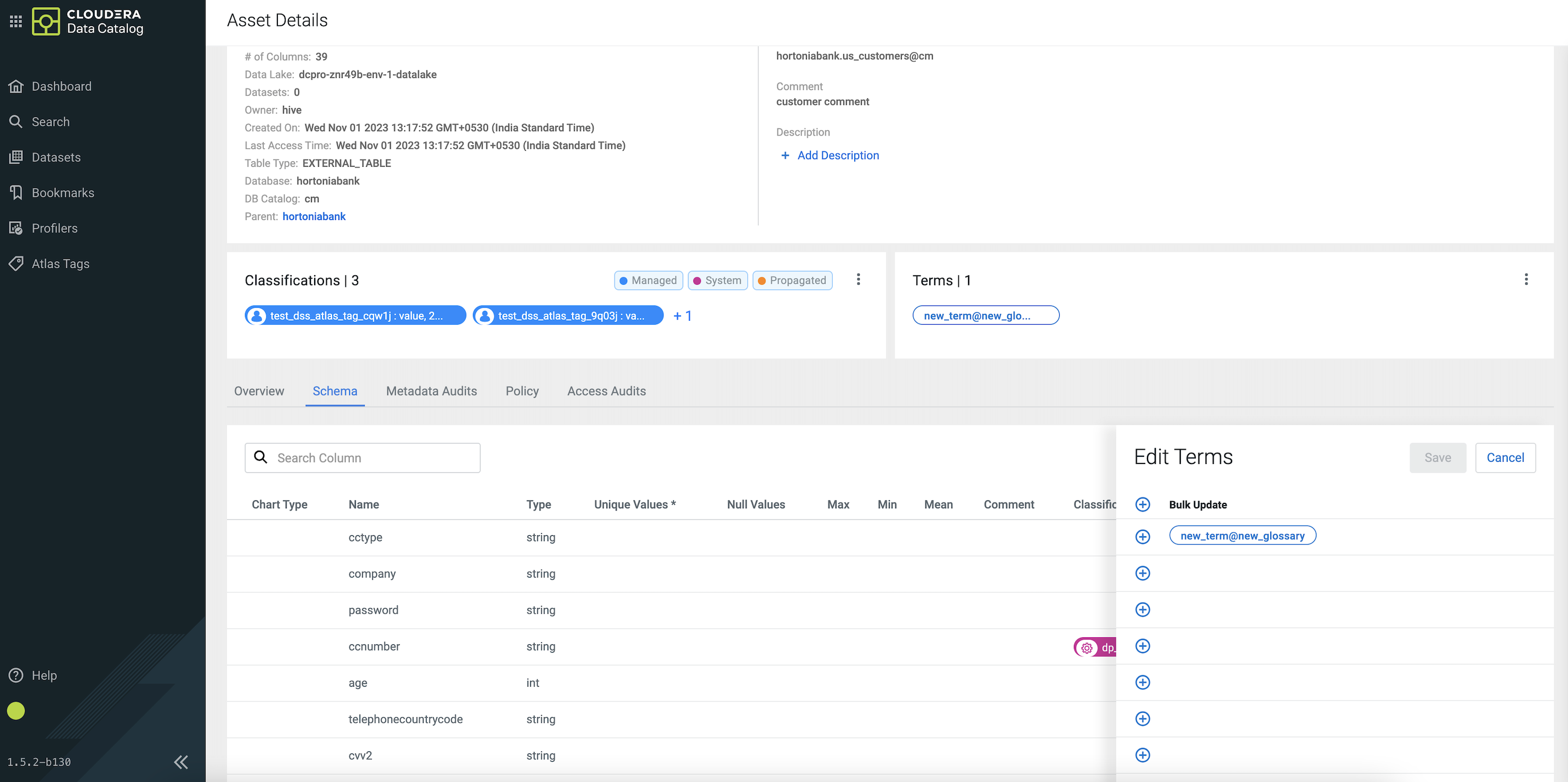Click Cancel in Edit Terms panel
Viewport: 1568px width, 782px height.
pyautogui.click(x=1505, y=457)
